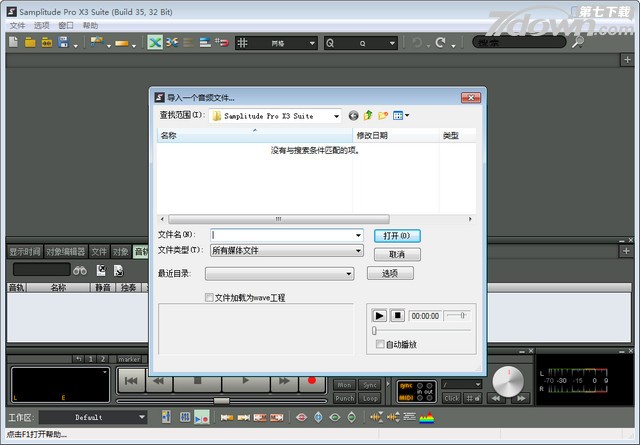Viewport: 640px width, 445px height.
Task: Click the mixer icon in bottom toolbar
Action: [184, 417]
